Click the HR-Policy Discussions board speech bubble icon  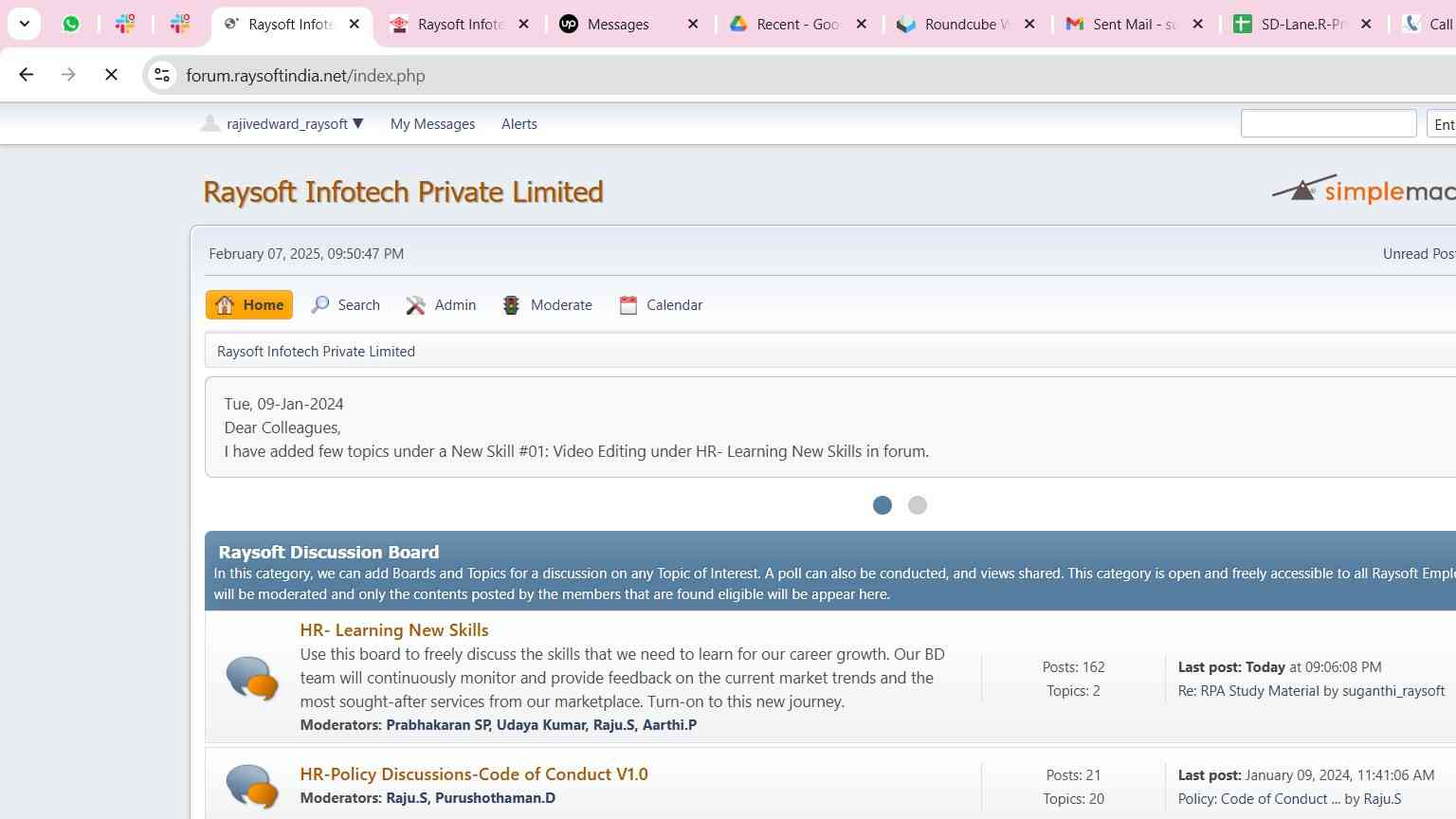click(251, 786)
